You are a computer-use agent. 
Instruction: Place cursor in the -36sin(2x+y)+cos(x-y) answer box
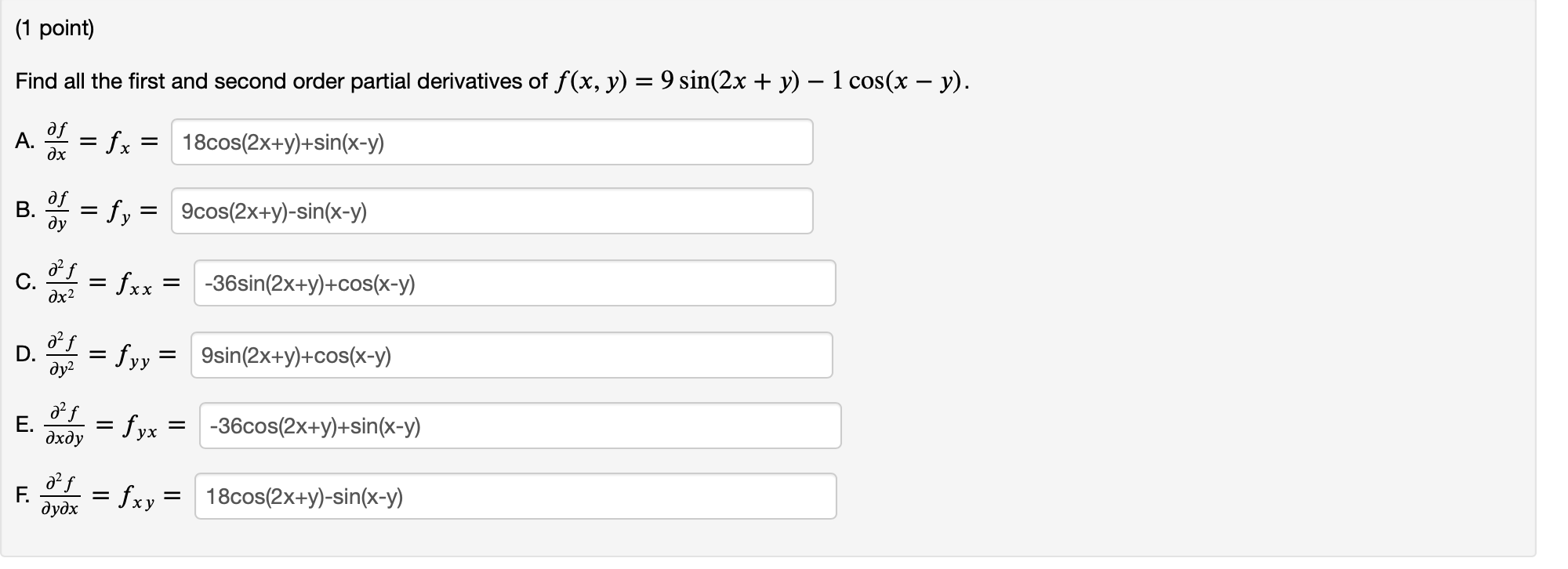click(309, 283)
